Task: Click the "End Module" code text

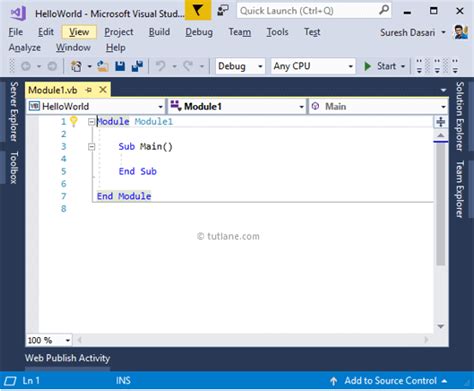Action: click(124, 196)
